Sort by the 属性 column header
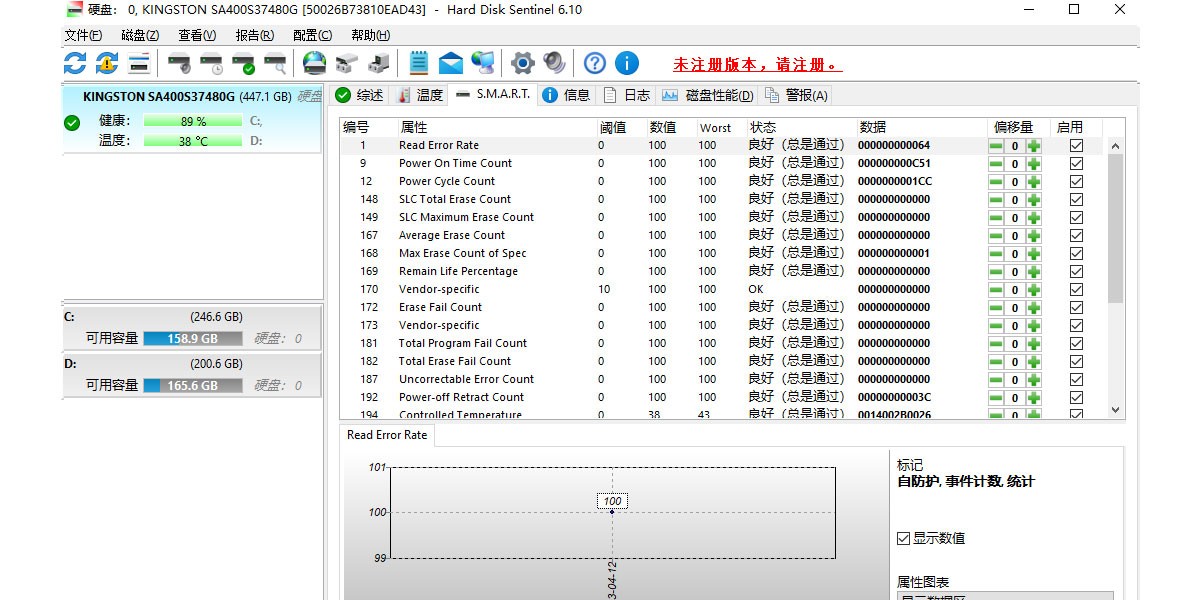 pos(496,127)
